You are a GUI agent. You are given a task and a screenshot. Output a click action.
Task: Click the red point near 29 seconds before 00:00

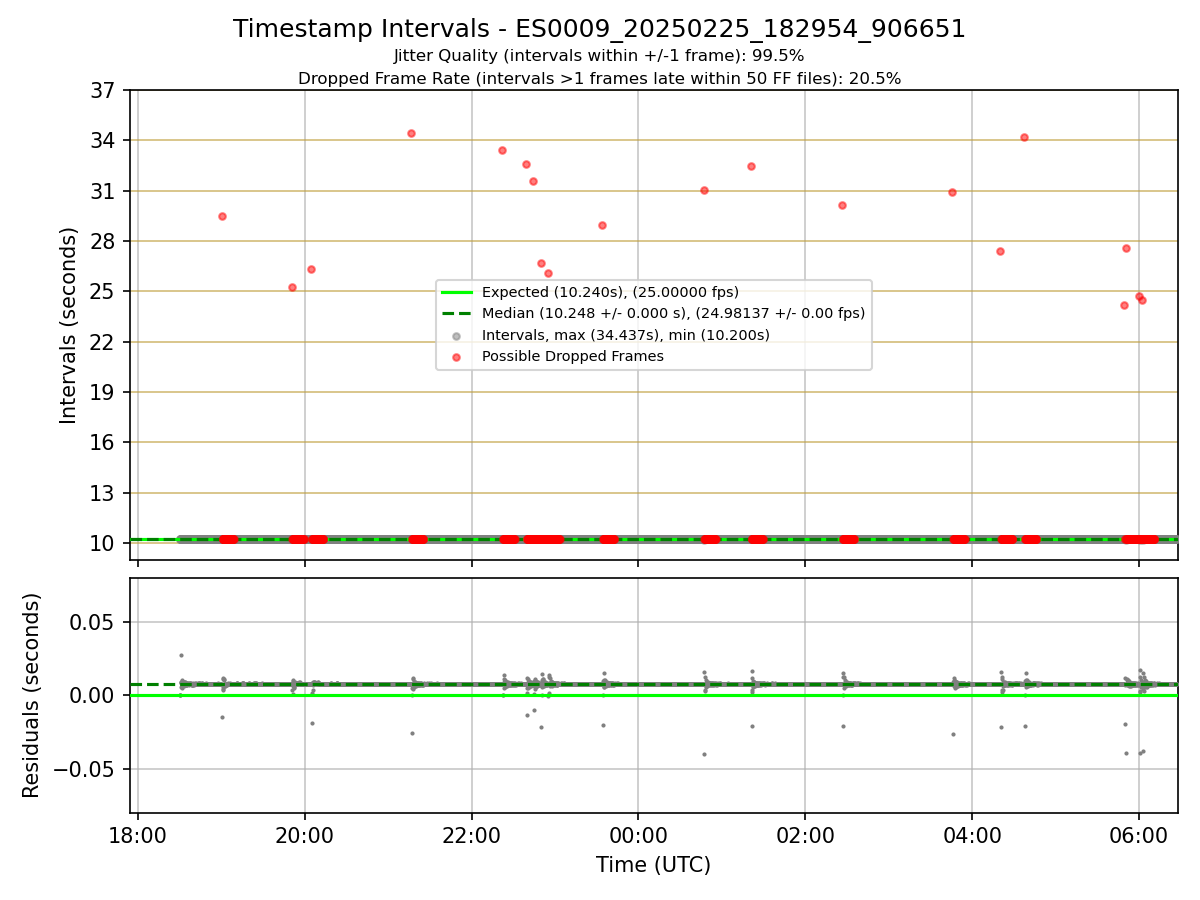pyautogui.click(x=602, y=225)
